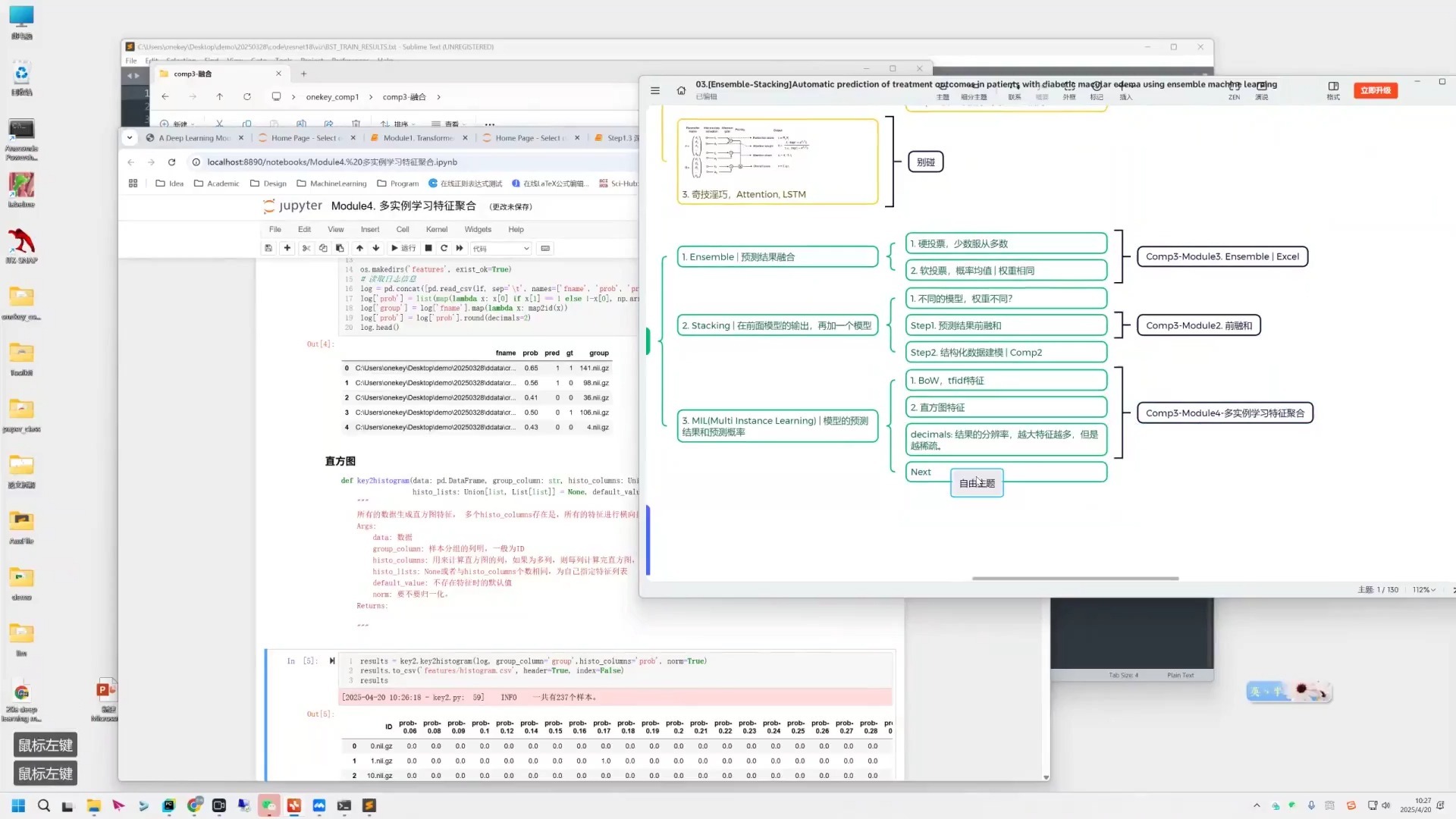Click onekey_comp1 in explorer breadcrumb
The width and height of the screenshot is (1456, 819).
[x=332, y=97]
